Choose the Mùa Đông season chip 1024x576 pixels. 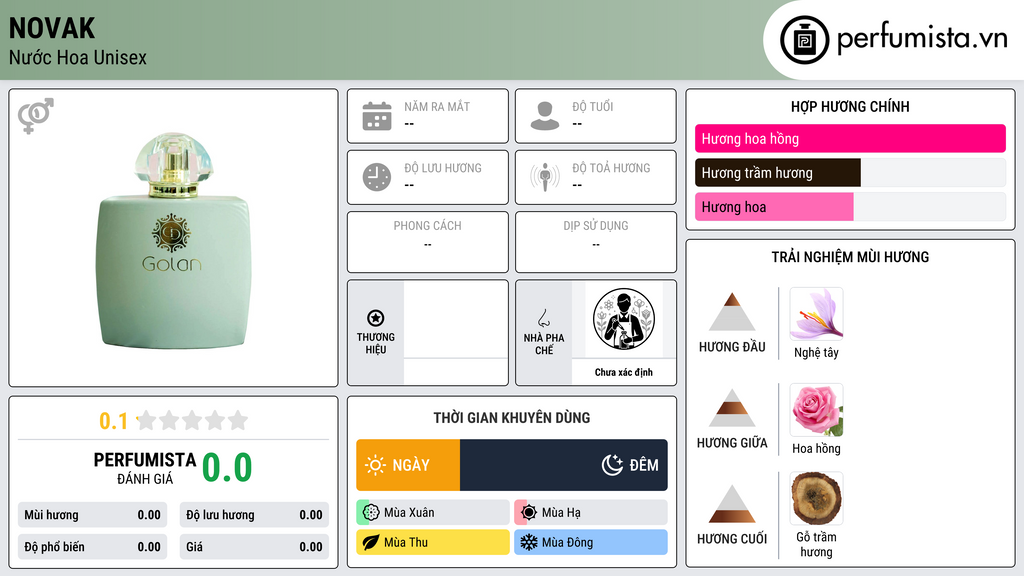(591, 542)
